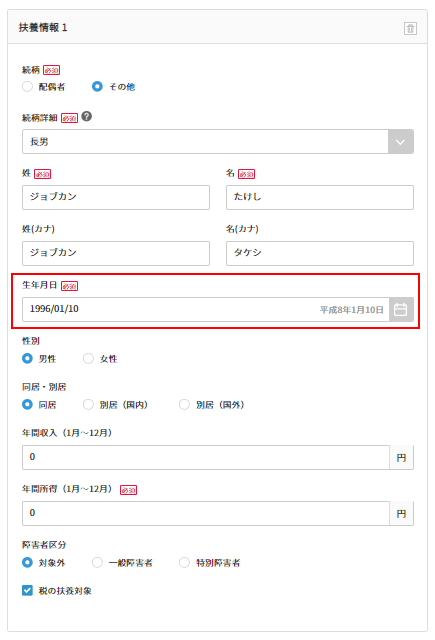The width and height of the screenshot is (435, 640).
Task: Click the 姓 field containing ジョブカン
Action: (x=116, y=197)
